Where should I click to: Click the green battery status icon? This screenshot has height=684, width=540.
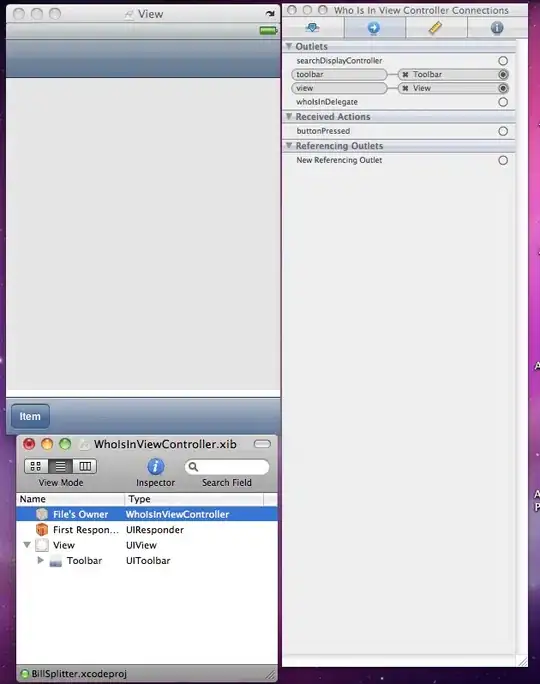tap(268, 30)
